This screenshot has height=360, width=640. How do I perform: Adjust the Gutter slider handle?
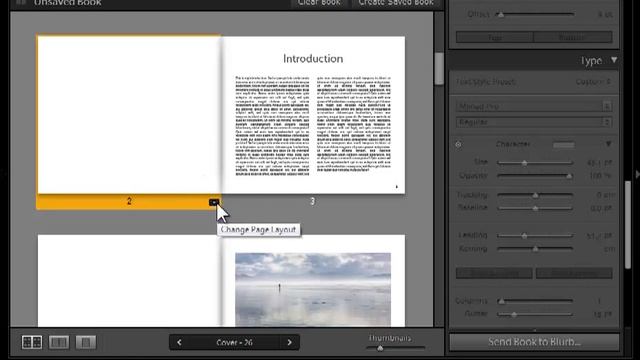[x=514, y=314]
